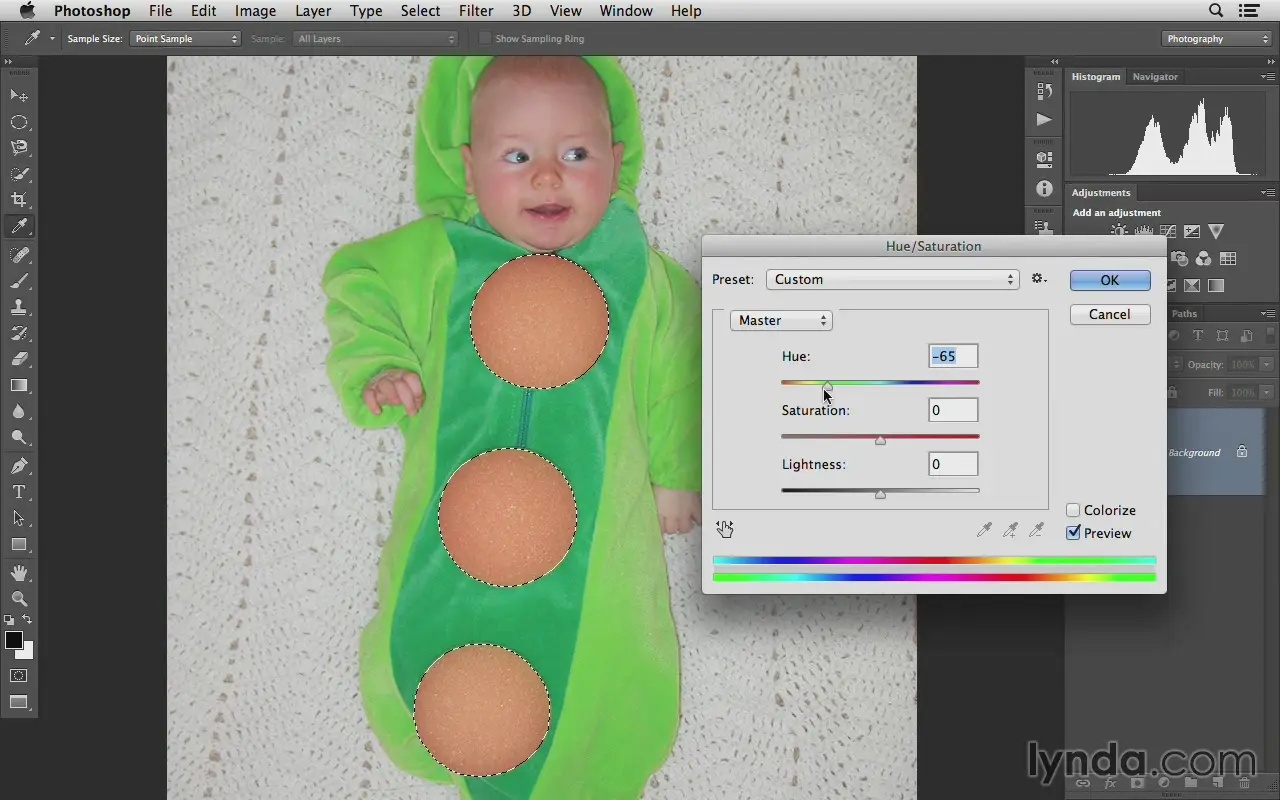Open preset options gear menu

click(1039, 279)
